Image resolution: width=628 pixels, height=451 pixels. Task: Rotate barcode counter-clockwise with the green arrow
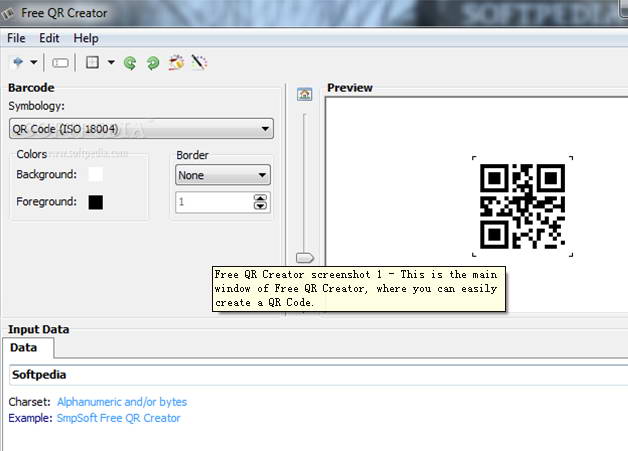130,63
